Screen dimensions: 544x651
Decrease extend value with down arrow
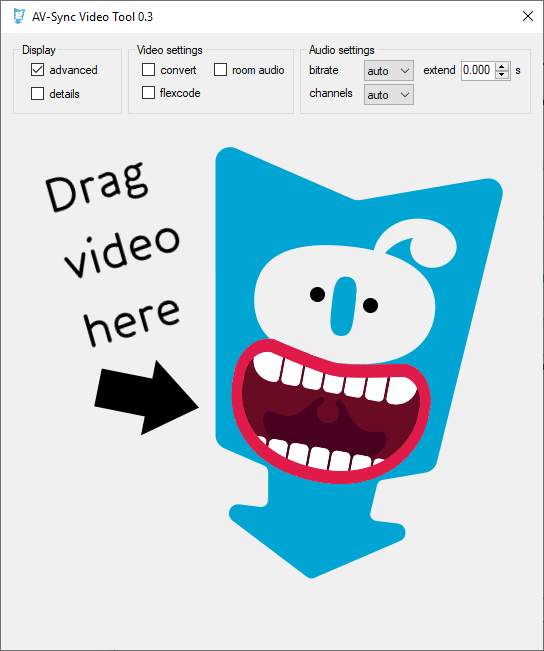[x=502, y=75]
